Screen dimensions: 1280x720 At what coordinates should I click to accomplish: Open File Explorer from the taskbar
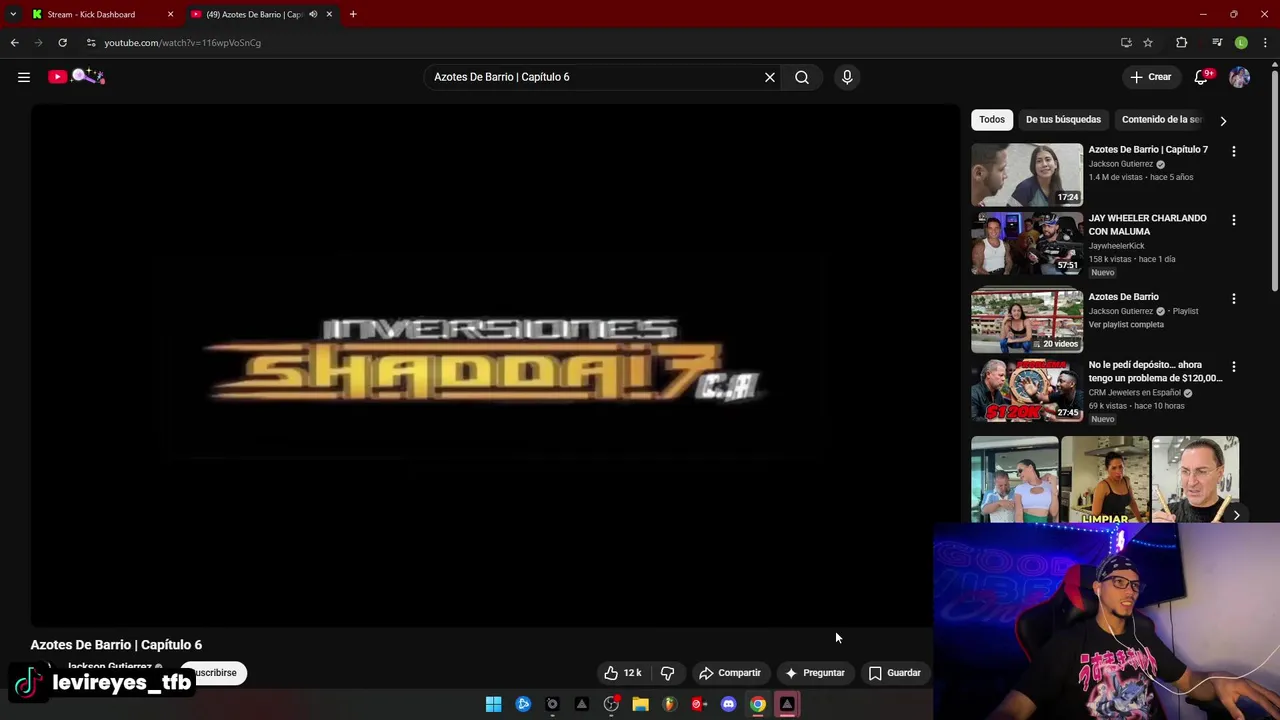[640, 705]
